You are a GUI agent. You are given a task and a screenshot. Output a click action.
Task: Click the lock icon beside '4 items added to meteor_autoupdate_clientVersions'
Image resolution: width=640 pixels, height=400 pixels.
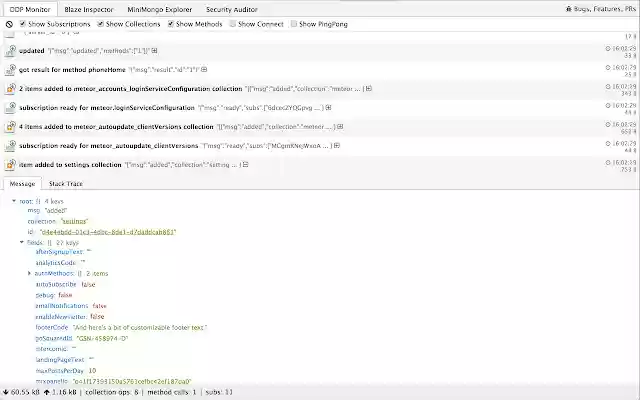point(10,127)
